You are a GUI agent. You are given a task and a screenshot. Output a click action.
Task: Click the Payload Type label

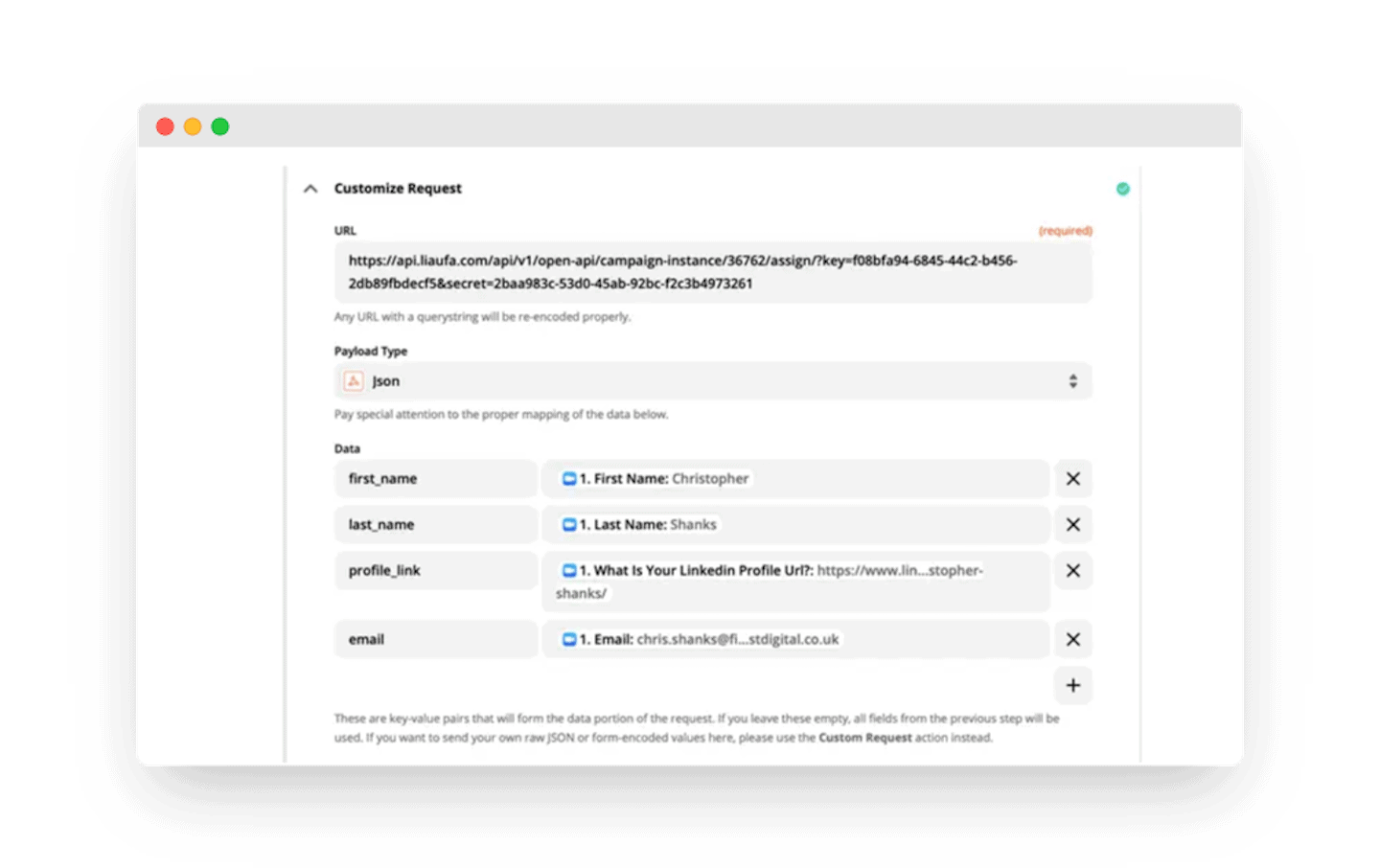click(371, 352)
